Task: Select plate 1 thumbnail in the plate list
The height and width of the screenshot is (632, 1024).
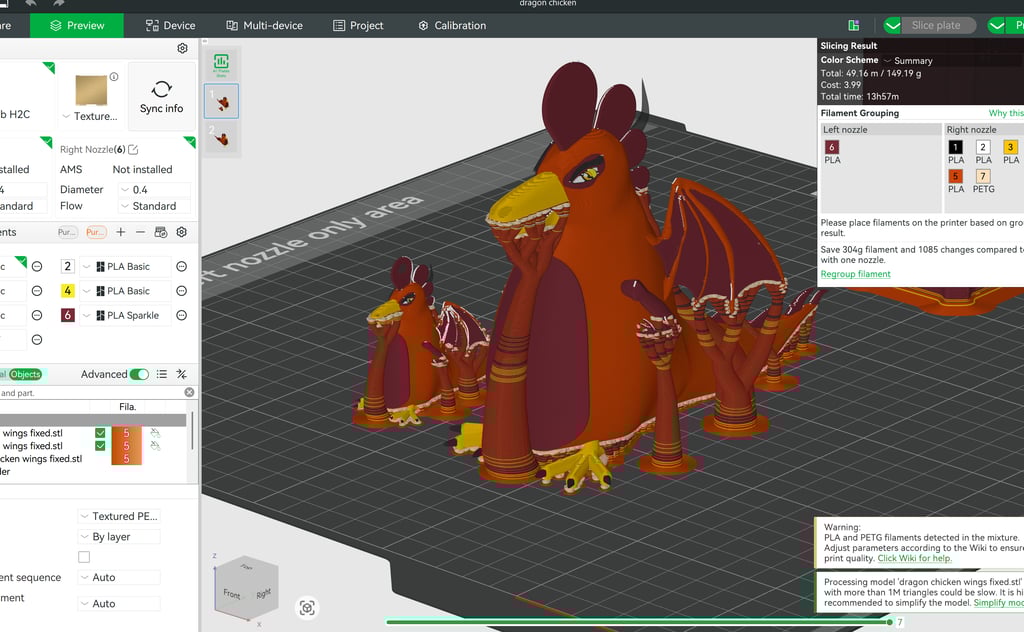Action: (x=221, y=100)
